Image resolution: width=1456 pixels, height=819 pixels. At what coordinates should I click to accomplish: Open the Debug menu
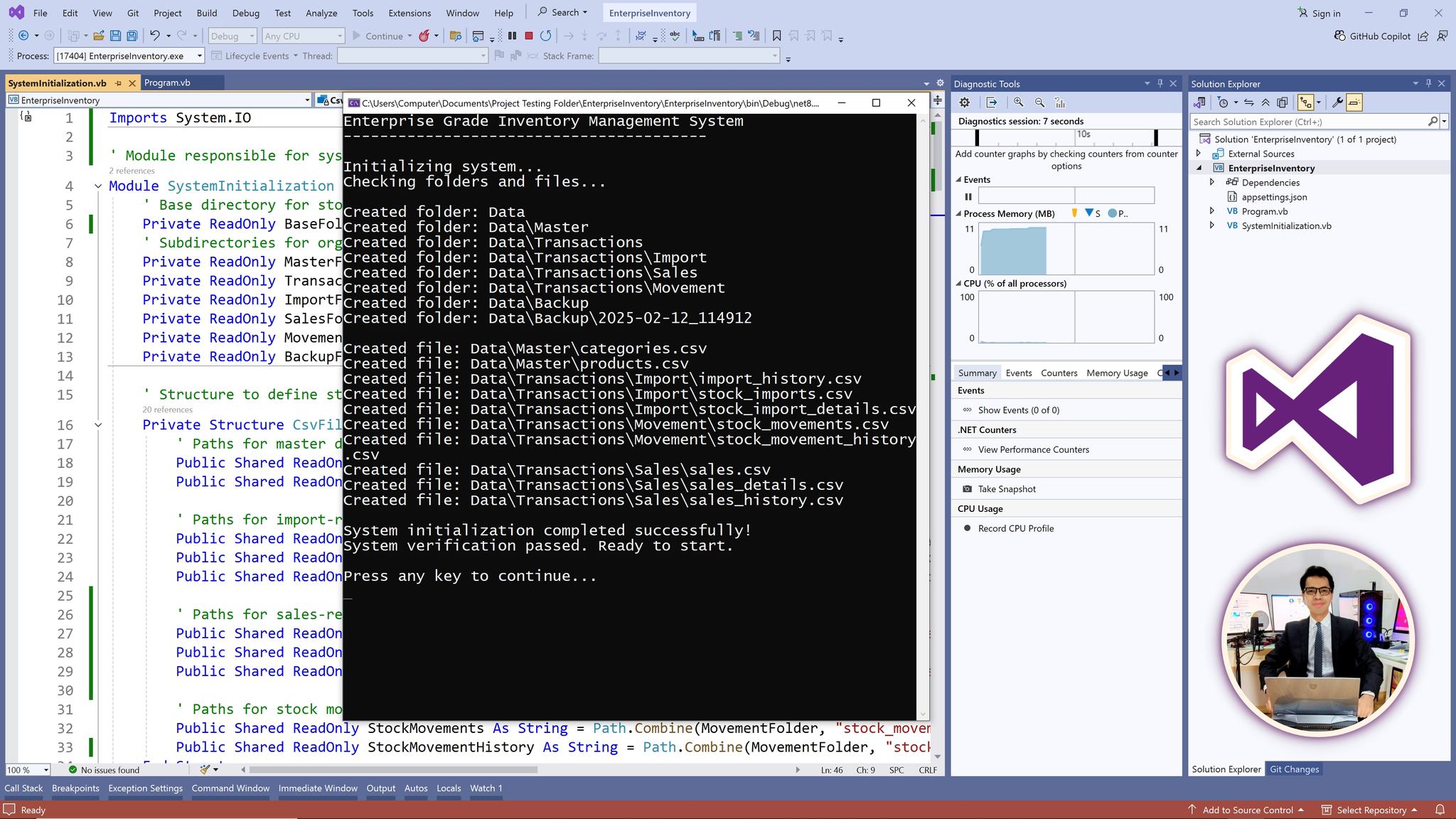click(246, 13)
